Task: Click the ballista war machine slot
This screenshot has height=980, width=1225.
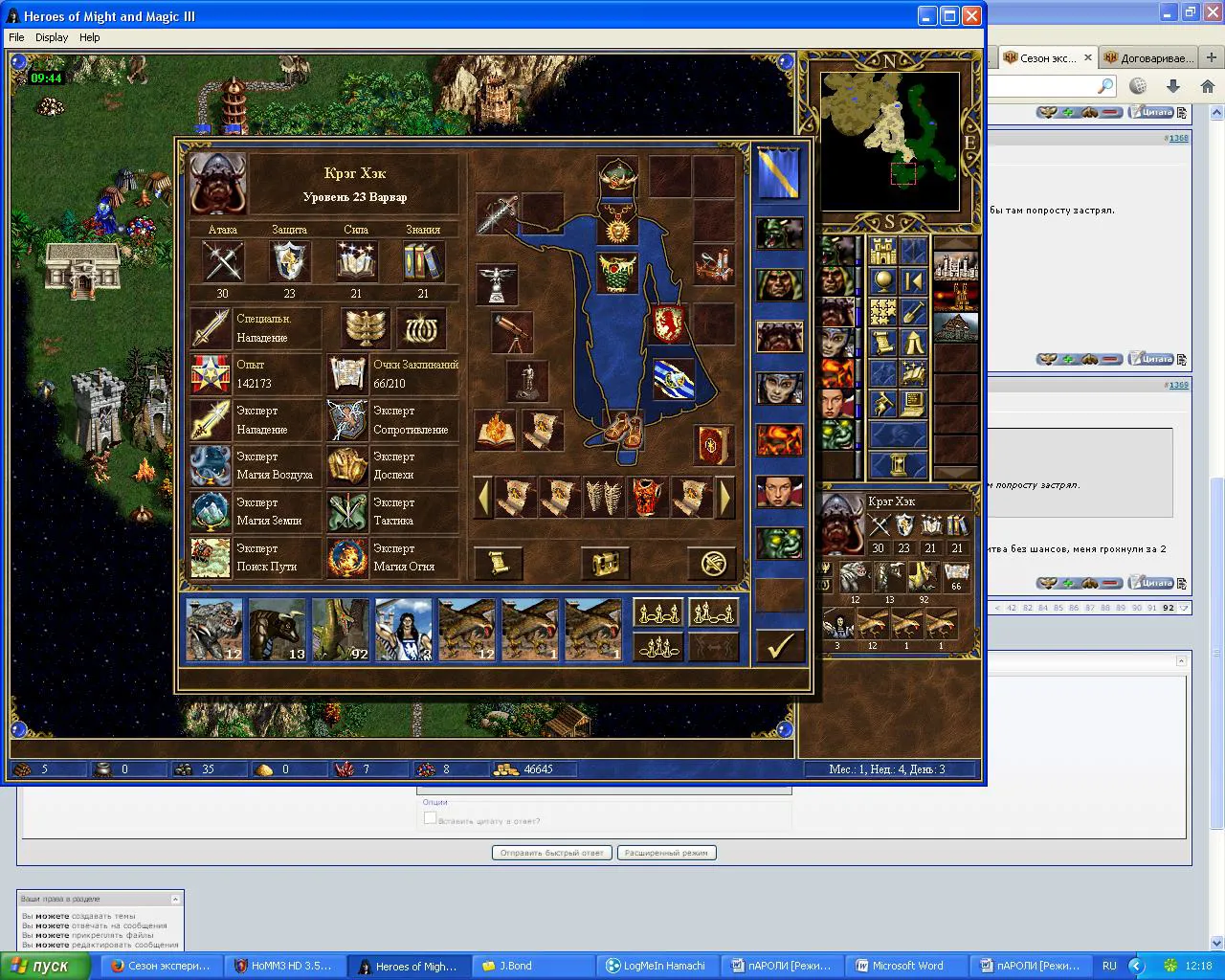Action: click(x=713, y=266)
